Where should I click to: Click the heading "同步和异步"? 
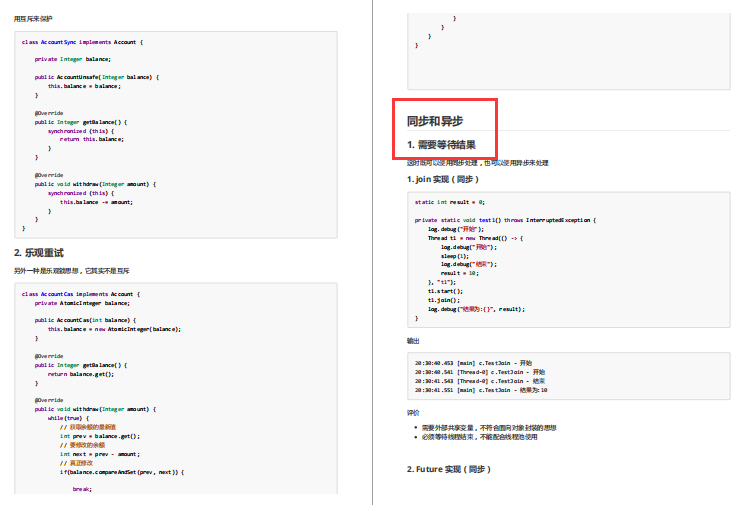(x=435, y=121)
